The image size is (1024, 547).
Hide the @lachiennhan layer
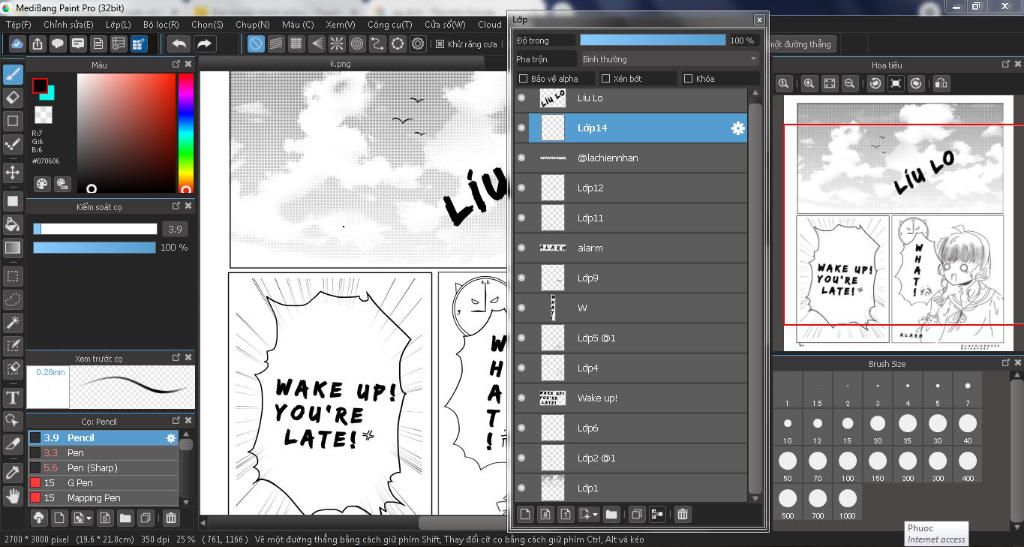click(521, 158)
